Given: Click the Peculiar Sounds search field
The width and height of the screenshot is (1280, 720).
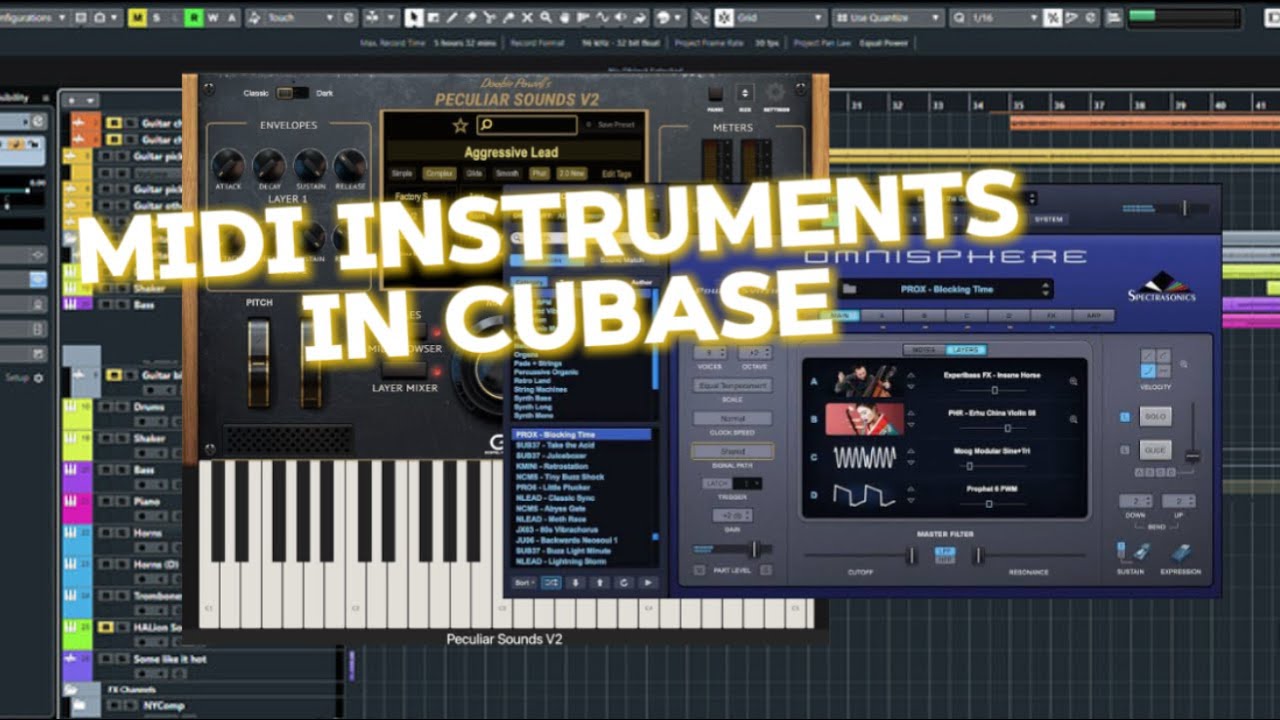Looking at the screenshot, I should [527, 125].
